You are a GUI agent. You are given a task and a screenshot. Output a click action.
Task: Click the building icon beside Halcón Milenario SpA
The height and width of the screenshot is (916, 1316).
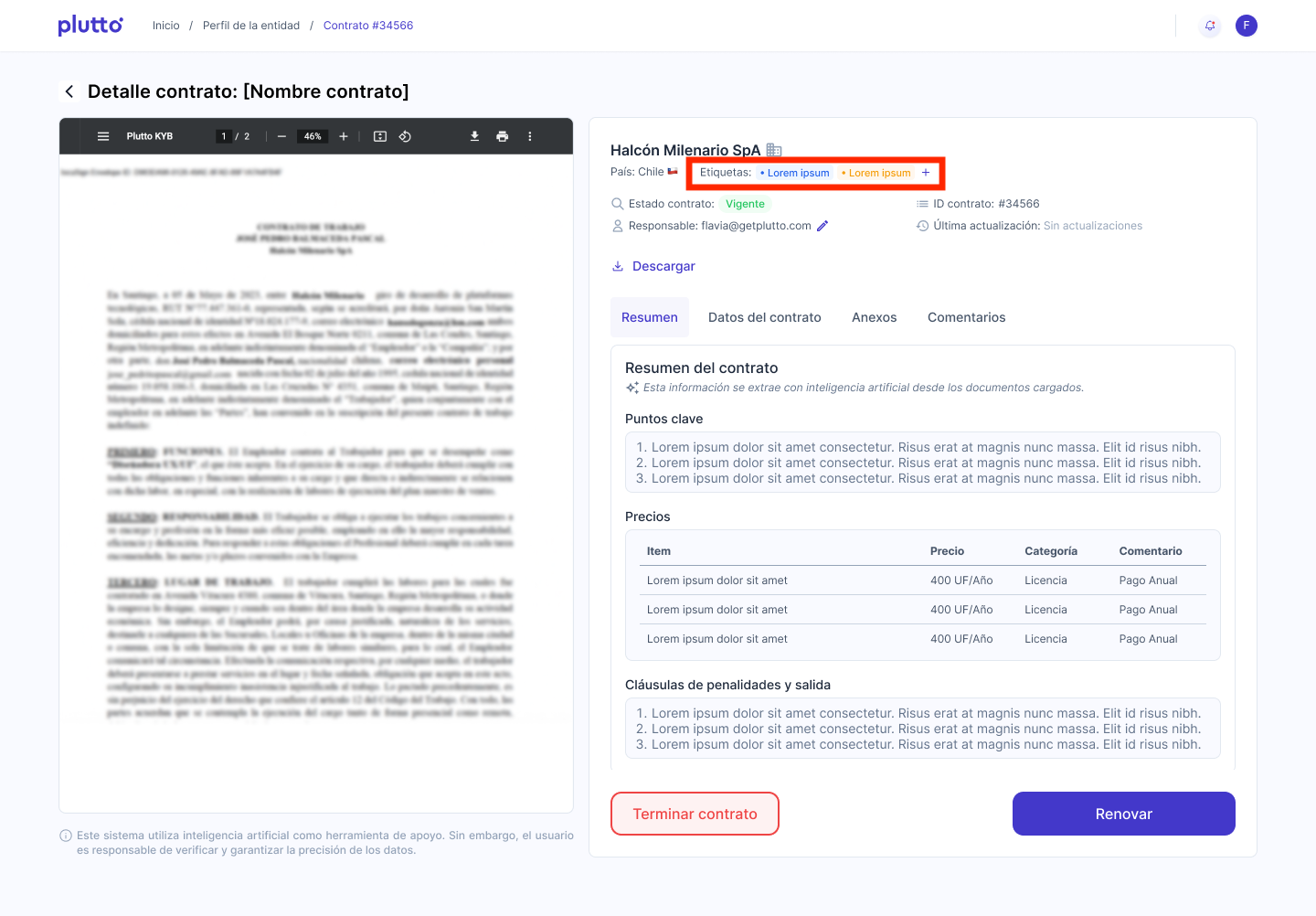pos(774,150)
